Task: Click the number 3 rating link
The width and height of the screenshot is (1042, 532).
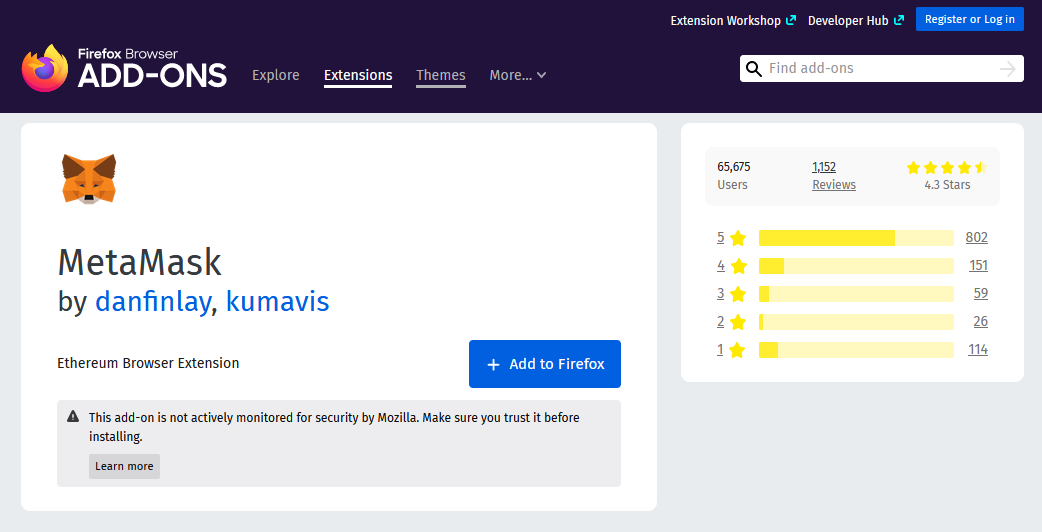Action: 720,293
